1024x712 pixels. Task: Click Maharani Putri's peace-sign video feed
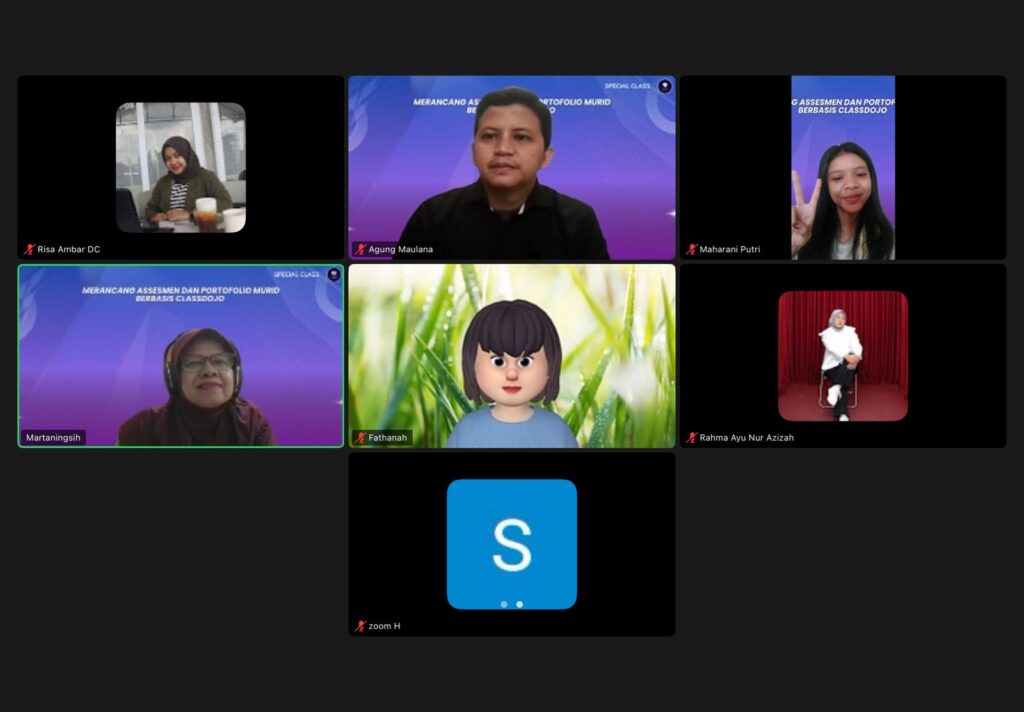843,168
